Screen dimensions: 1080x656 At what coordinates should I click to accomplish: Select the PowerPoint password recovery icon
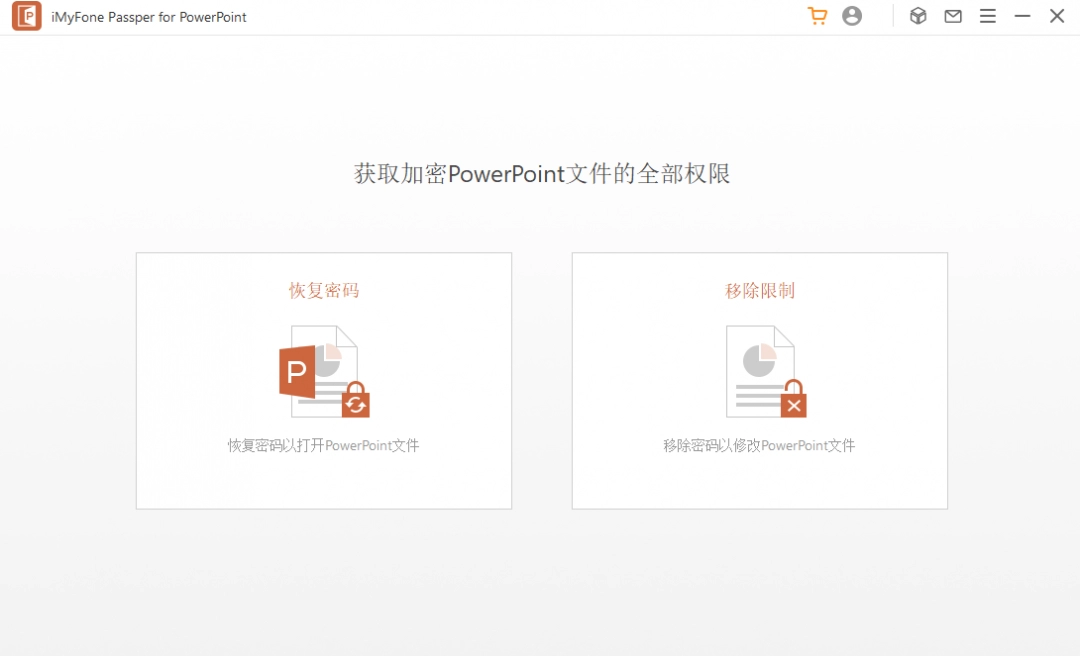click(323, 370)
